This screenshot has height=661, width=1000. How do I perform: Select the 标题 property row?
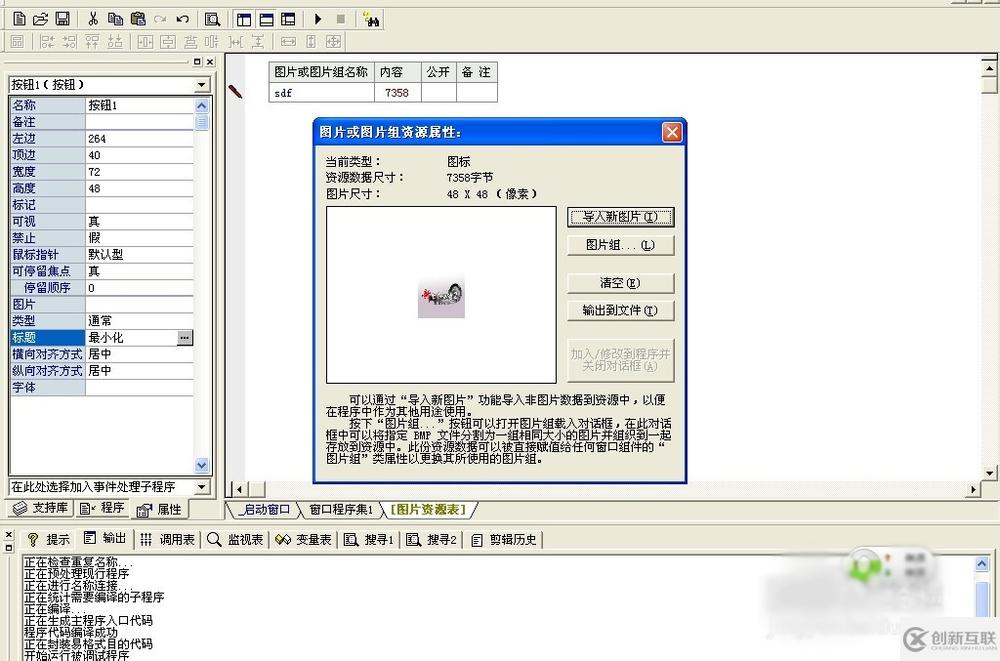pyautogui.click(x=102, y=338)
